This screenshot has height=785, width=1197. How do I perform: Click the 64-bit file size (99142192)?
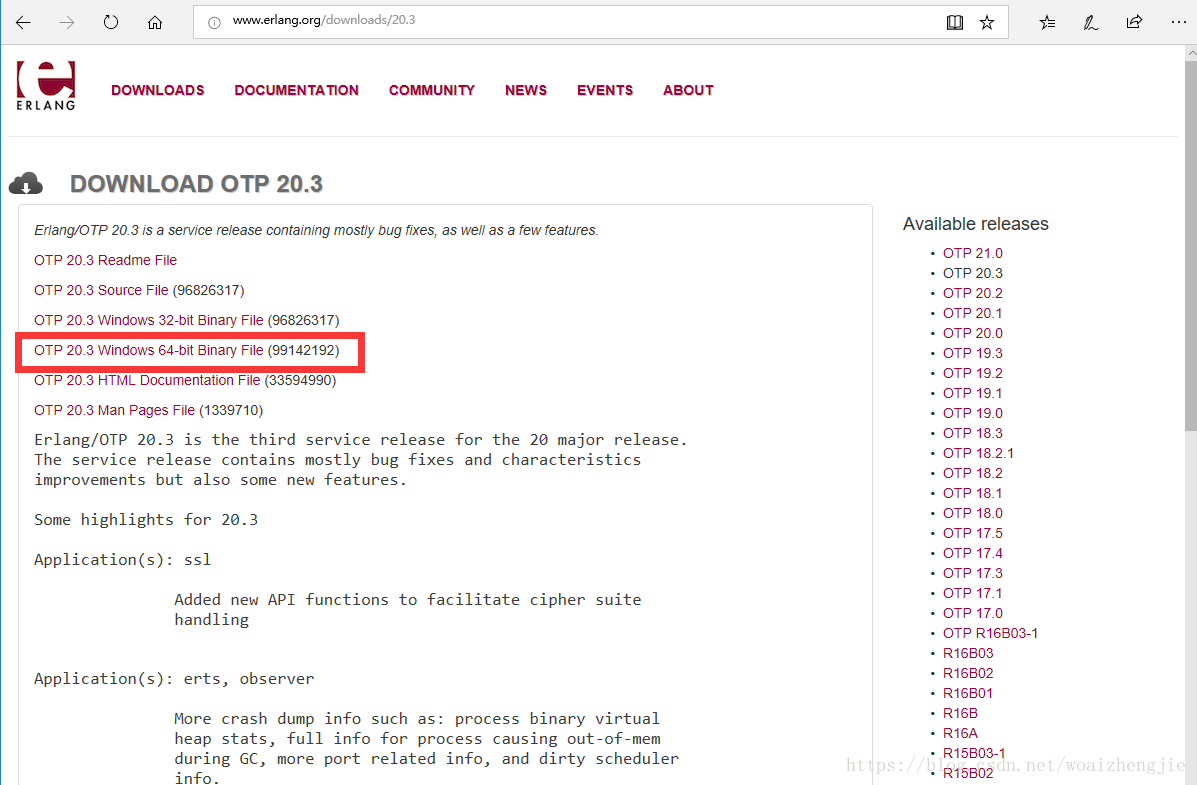pyautogui.click(x=303, y=351)
